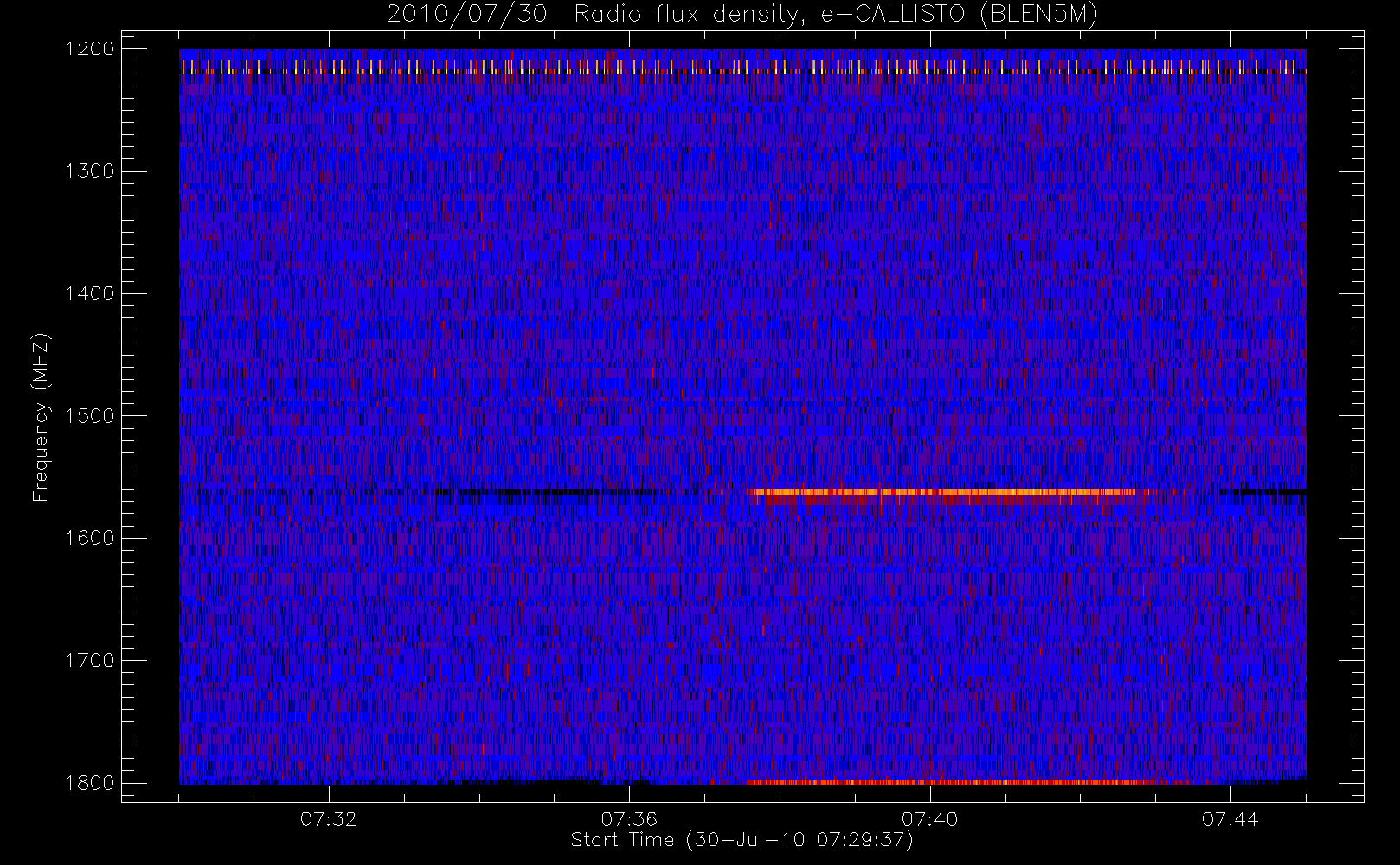Click the 1400 frequency tick label
The image size is (1400, 865).
tap(90, 294)
